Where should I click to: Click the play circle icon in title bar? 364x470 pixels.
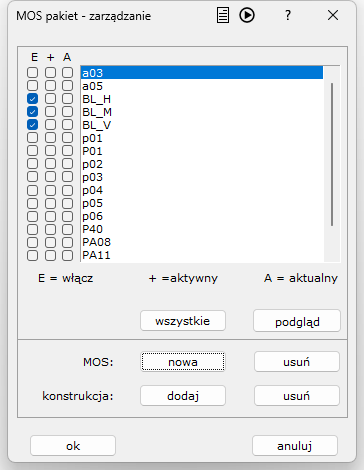247,15
